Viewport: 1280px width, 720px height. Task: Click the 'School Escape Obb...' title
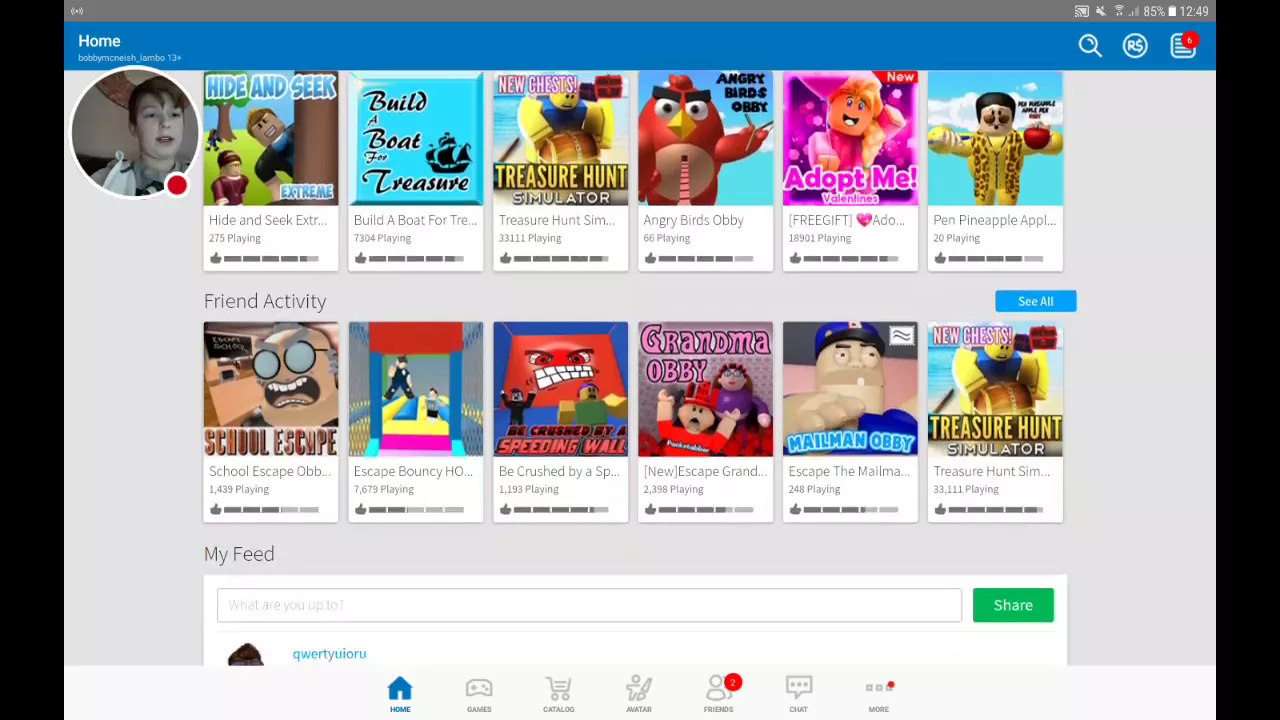[270, 471]
